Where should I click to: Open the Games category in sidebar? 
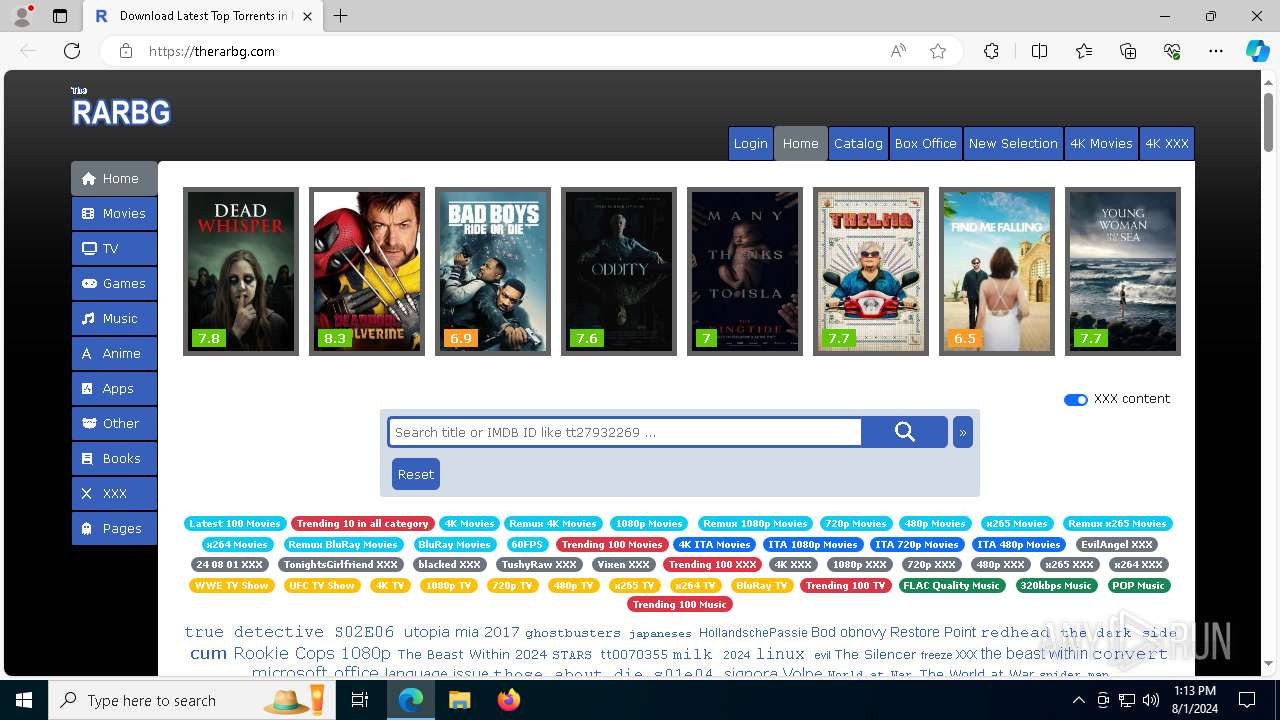114,283
